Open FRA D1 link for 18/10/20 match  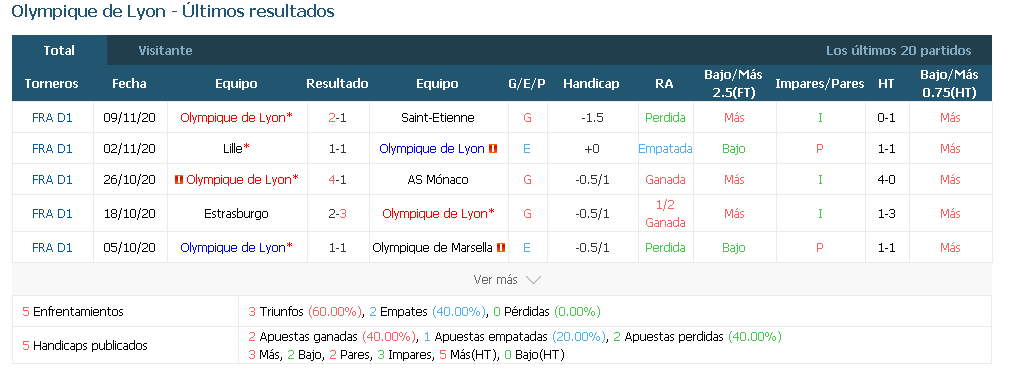(52, 213)
